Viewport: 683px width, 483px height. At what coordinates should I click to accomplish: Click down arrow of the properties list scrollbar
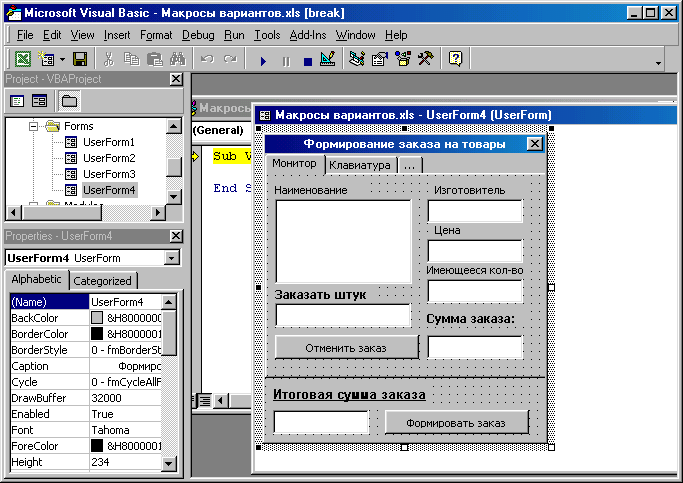click(169, 463)
